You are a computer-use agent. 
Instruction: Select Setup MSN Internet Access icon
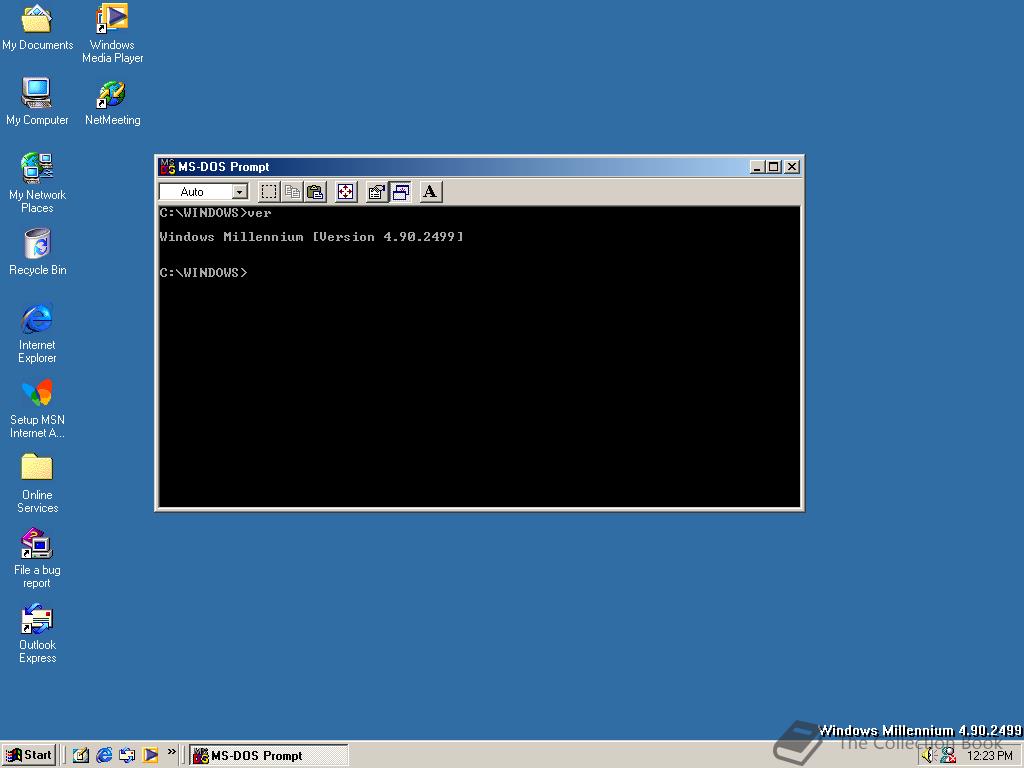coord(37,409)
